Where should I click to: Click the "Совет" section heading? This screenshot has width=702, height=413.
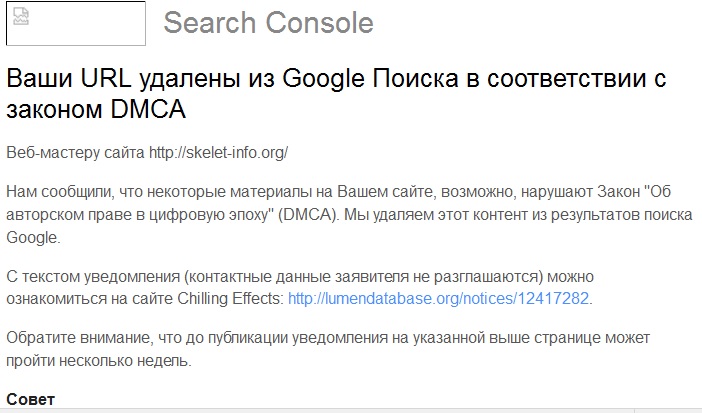[31, 400]
